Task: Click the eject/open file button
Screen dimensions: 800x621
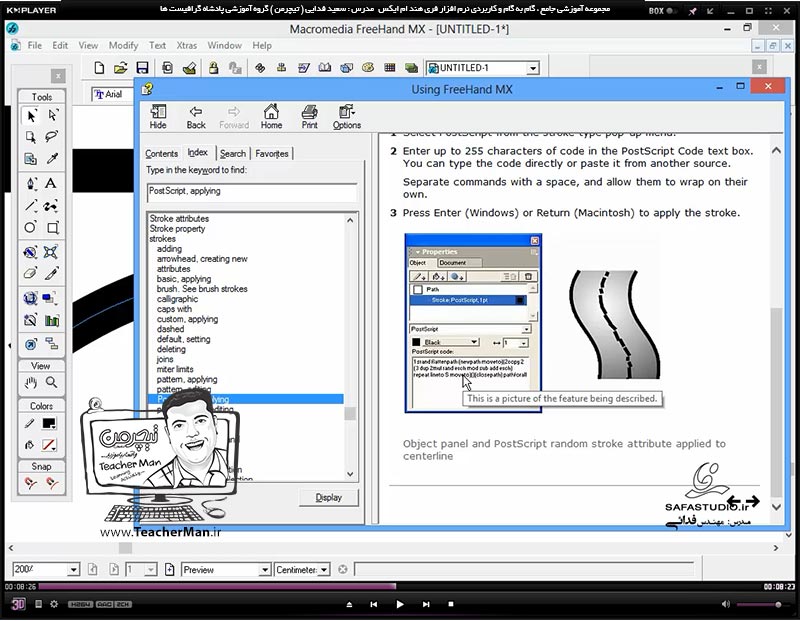Action: pyautogui.click(x=349, y=604)
